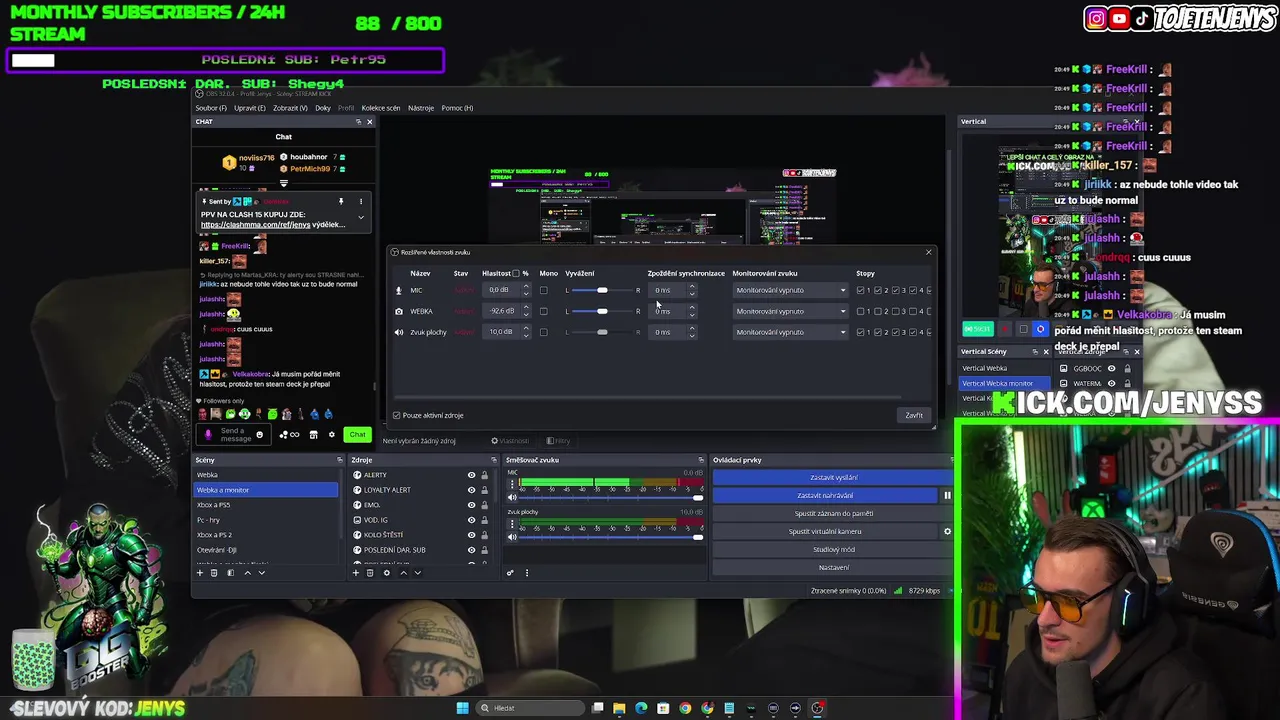Enable Mono for the MIC source
The image size is (1280, 720).
tap(543, 290)
